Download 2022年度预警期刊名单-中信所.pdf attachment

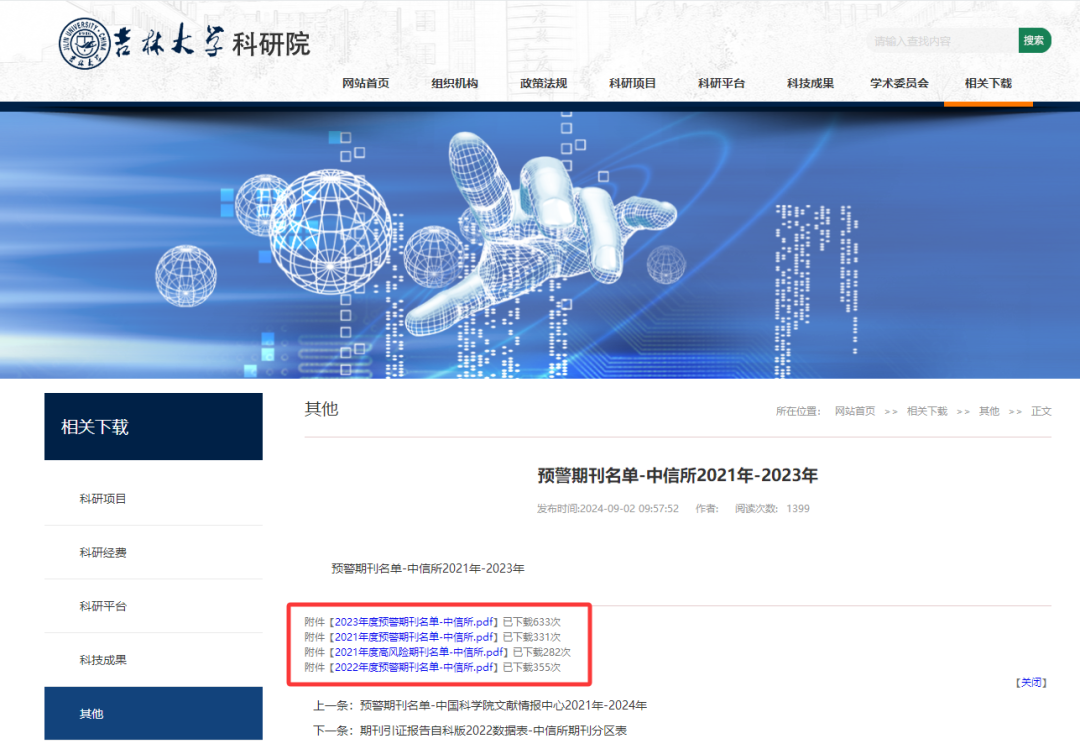click(x=414, y=667)
